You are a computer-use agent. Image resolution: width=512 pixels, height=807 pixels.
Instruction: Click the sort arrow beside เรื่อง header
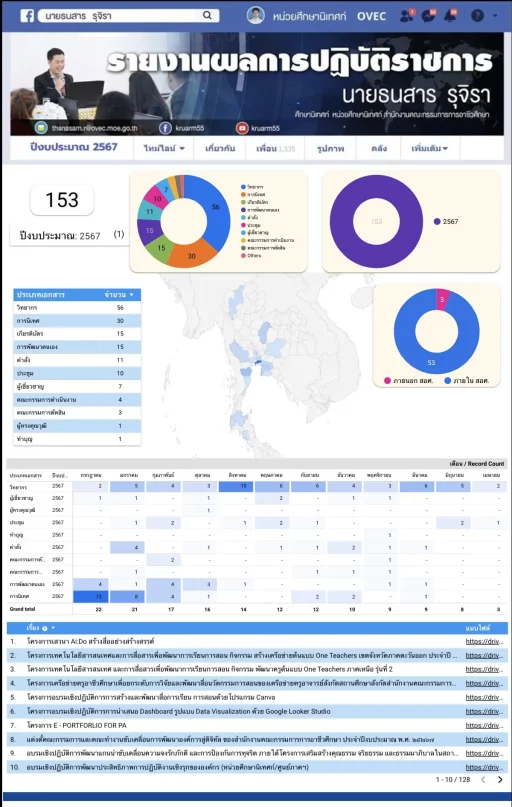53,628
